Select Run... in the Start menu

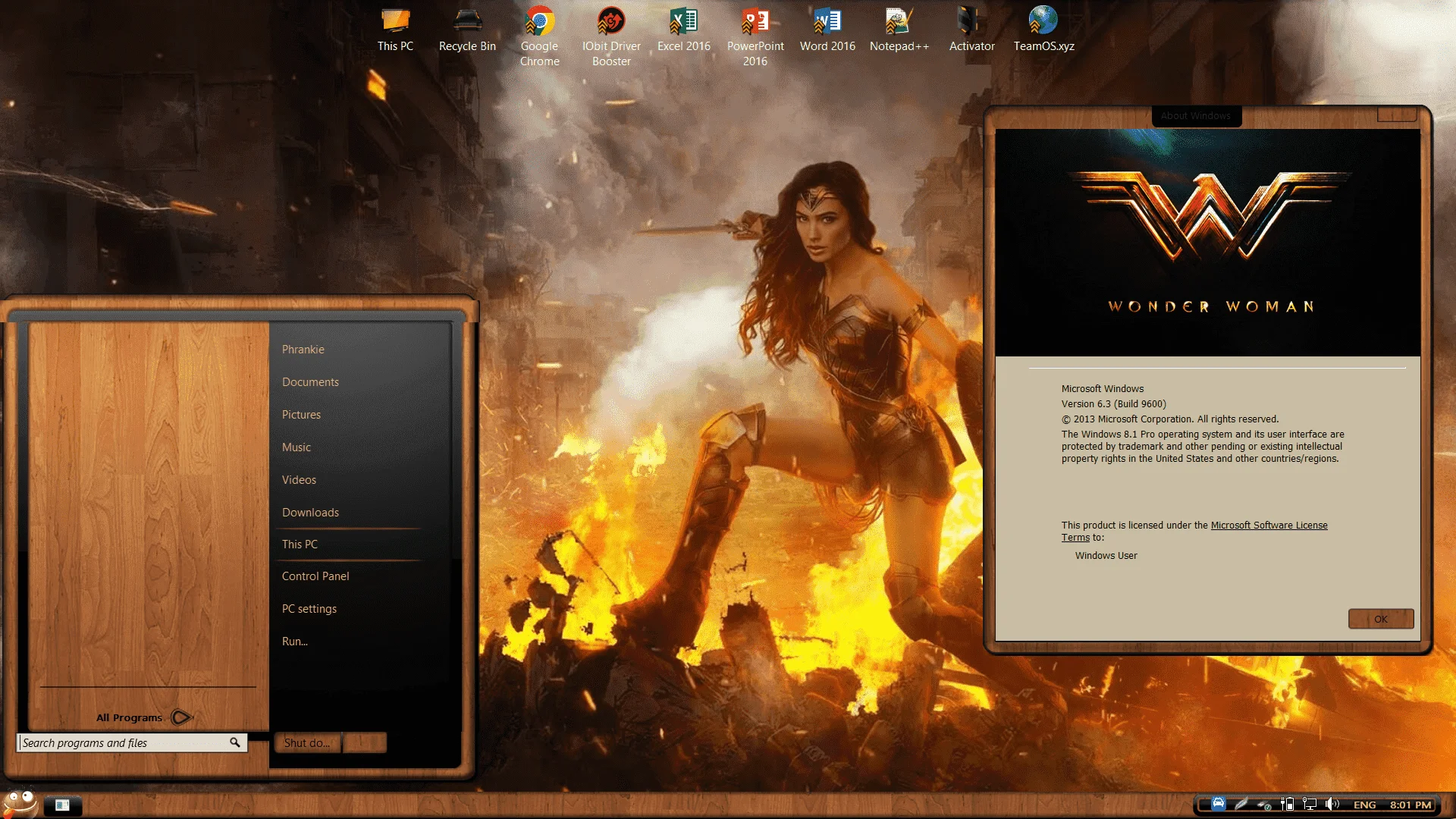[x=295, y=642]
